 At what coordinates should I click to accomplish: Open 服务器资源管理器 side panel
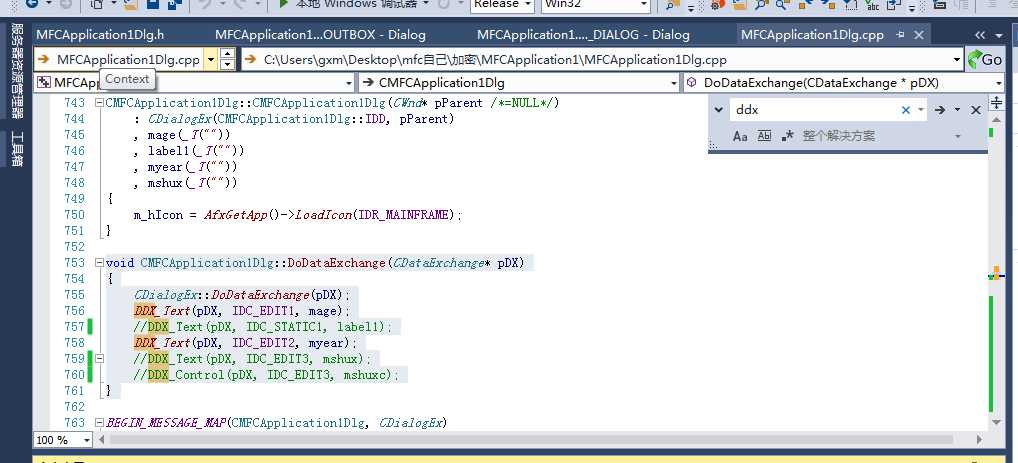tap(17, 71)
